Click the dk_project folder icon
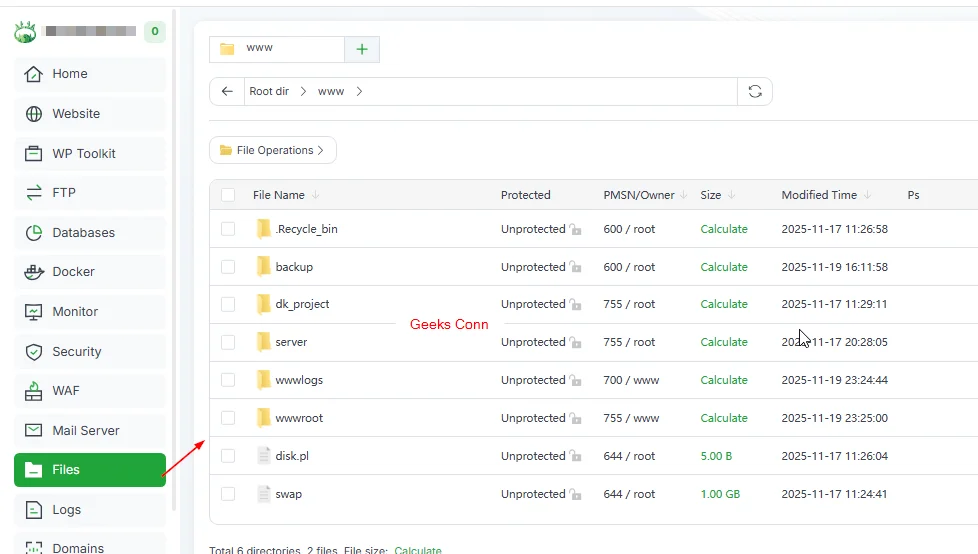Viewport: 978px width, 554px height. click(x=264, y=304)
